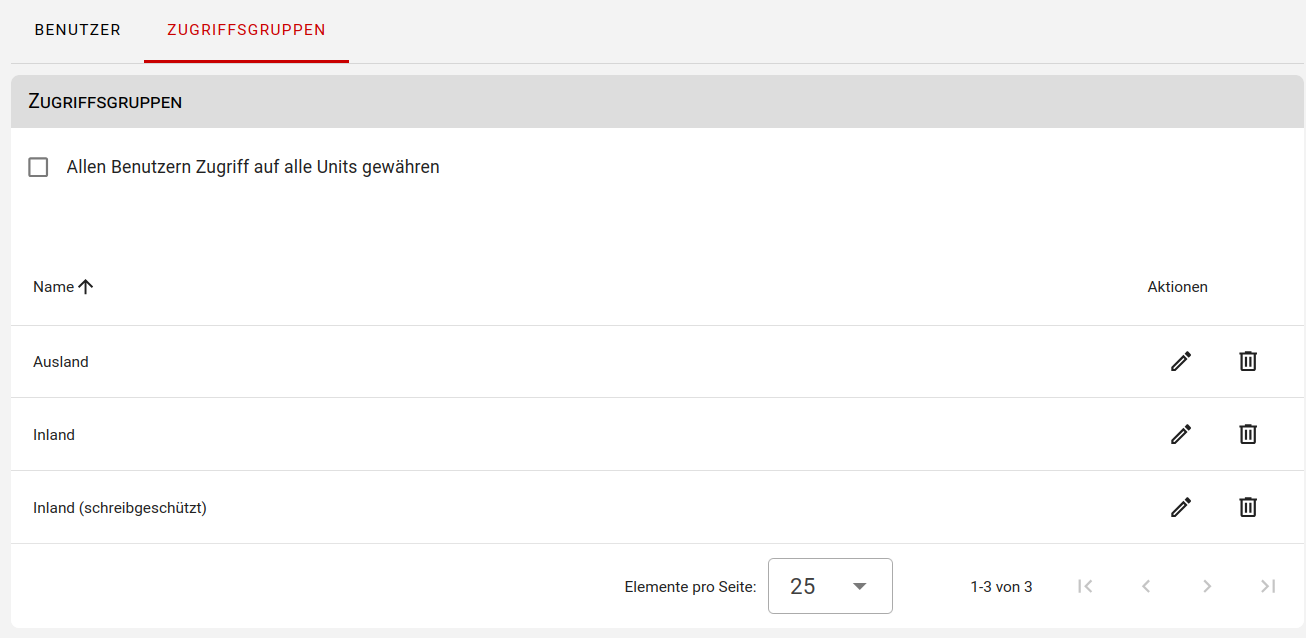The image size is (1306, 638).
Task: Delete the Inland access group
Action: click(1248, 434)
